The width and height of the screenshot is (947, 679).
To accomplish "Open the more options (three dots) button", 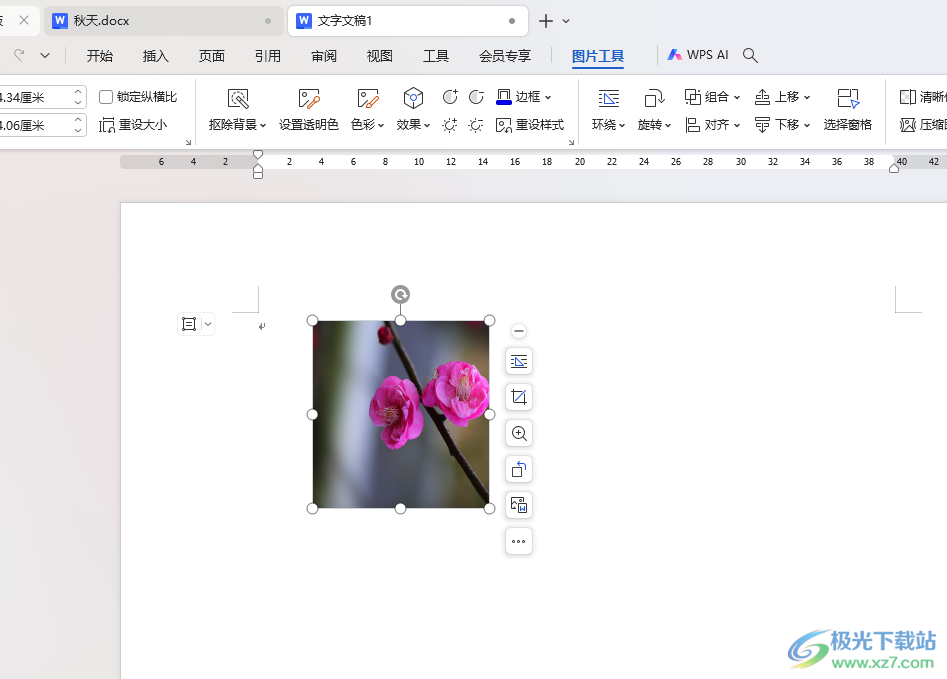I will pos(519,541).
